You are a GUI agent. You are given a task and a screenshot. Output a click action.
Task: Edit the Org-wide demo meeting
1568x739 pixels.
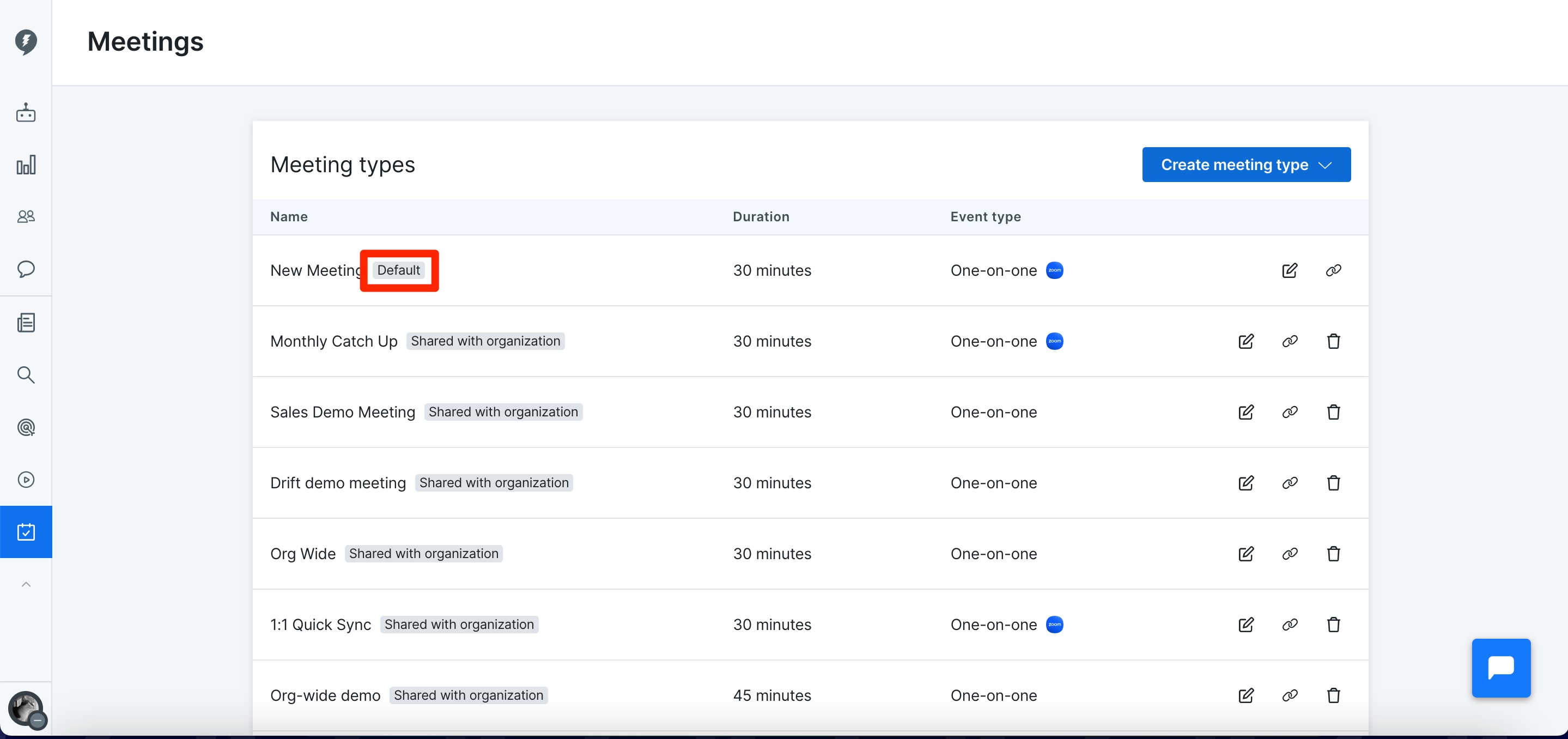(x=1245, y=695)
